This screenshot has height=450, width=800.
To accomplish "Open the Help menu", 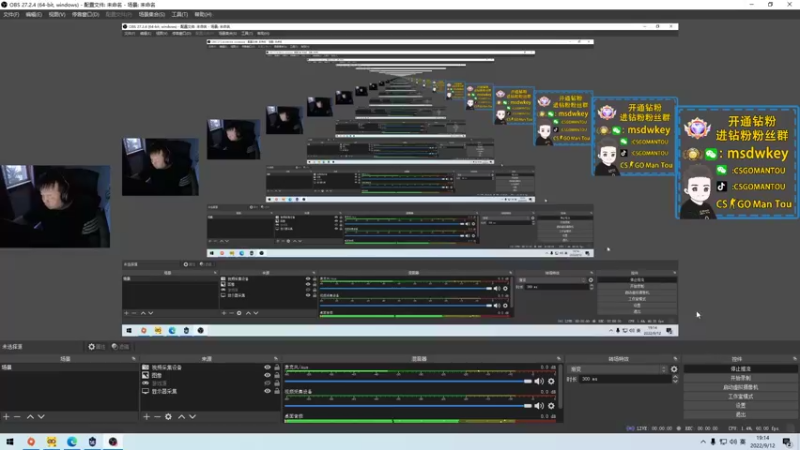I will click(203, 14).
